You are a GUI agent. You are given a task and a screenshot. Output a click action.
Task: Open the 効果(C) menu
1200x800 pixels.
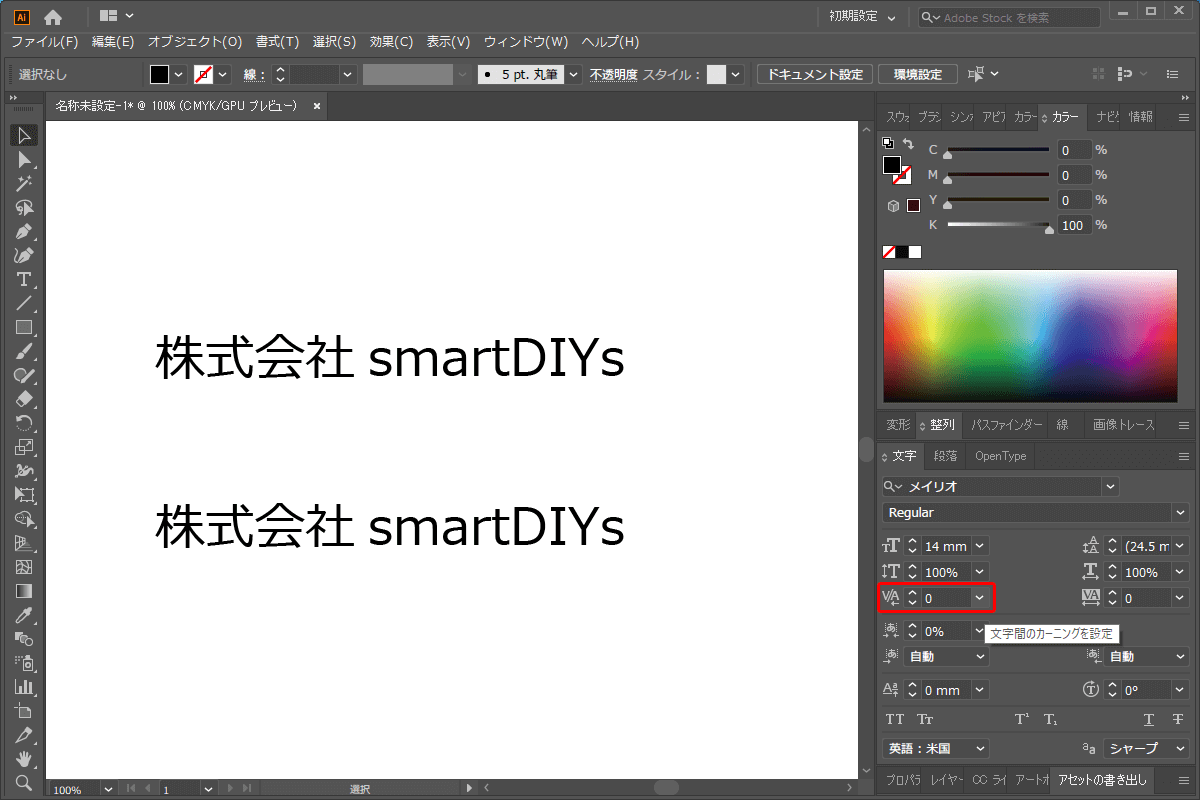(x=391, y=42)
